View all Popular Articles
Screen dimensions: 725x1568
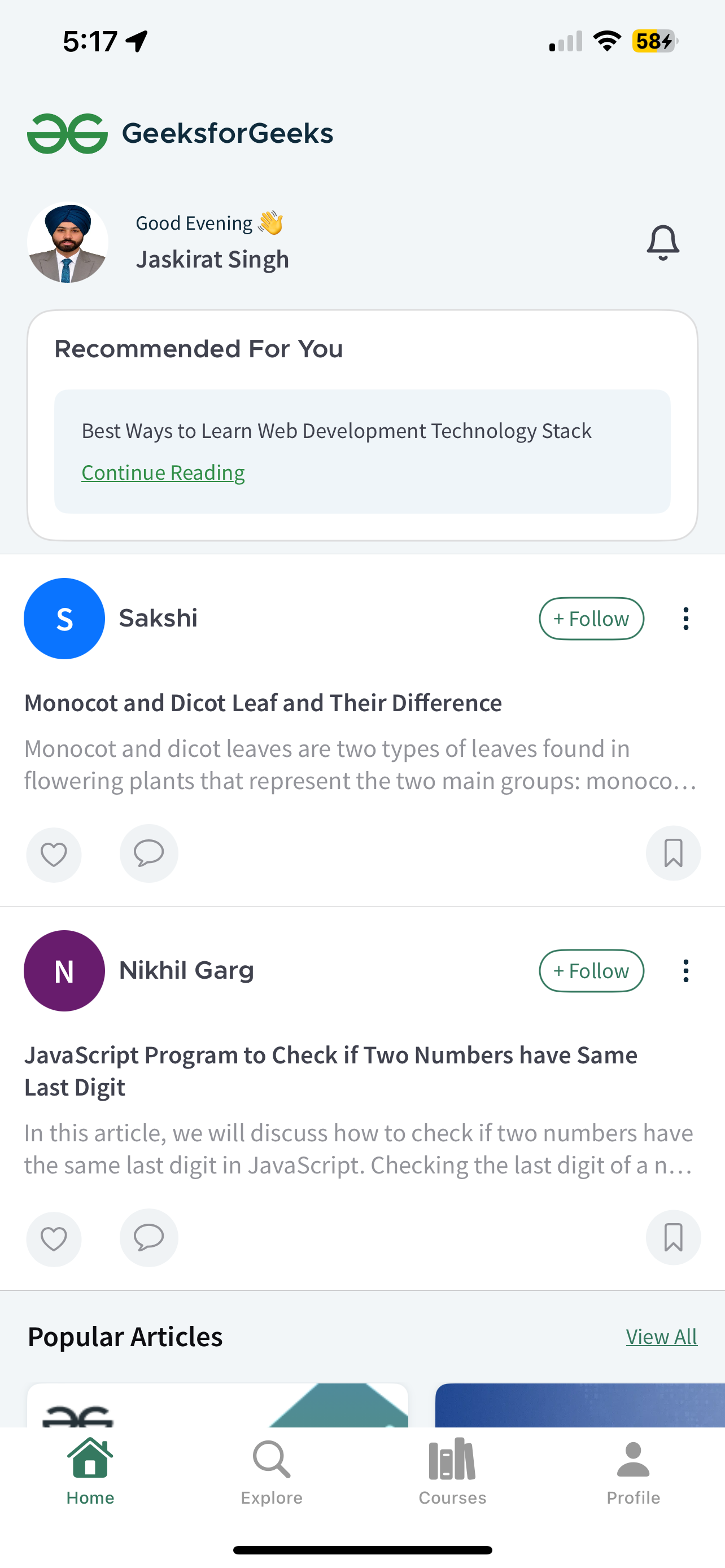coord(661,1337)
